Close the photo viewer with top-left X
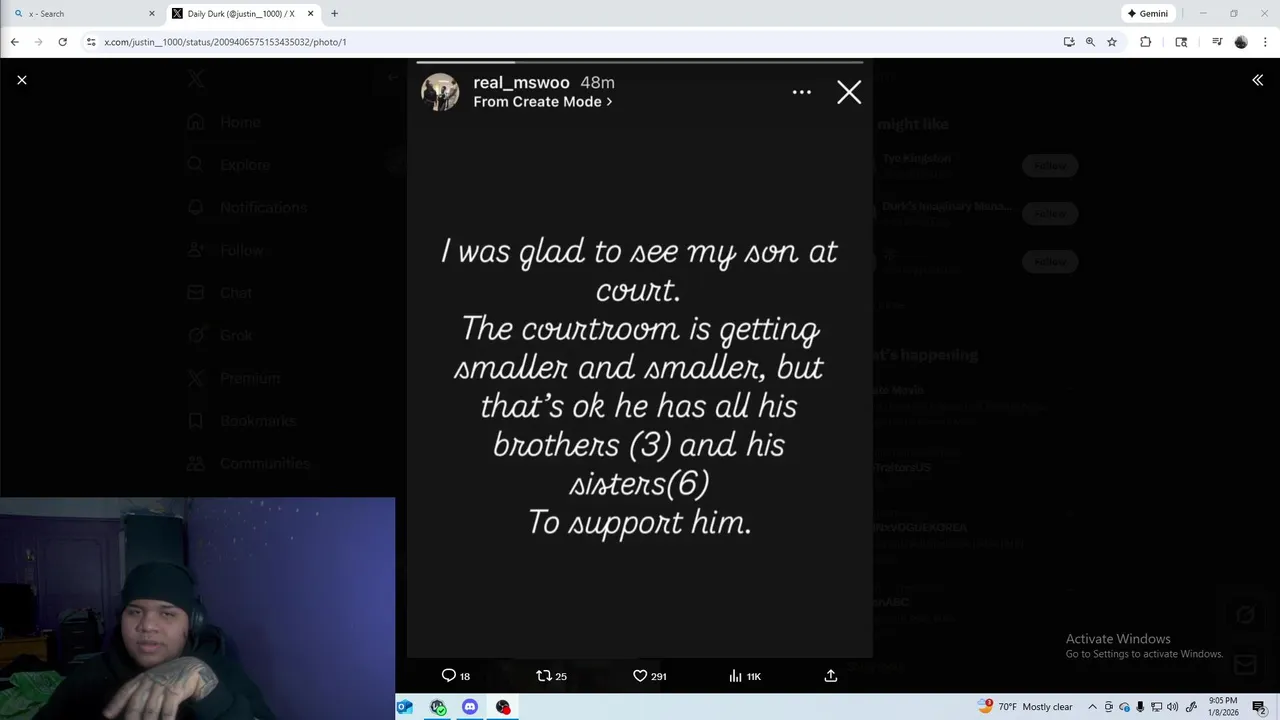 point(22,80)
